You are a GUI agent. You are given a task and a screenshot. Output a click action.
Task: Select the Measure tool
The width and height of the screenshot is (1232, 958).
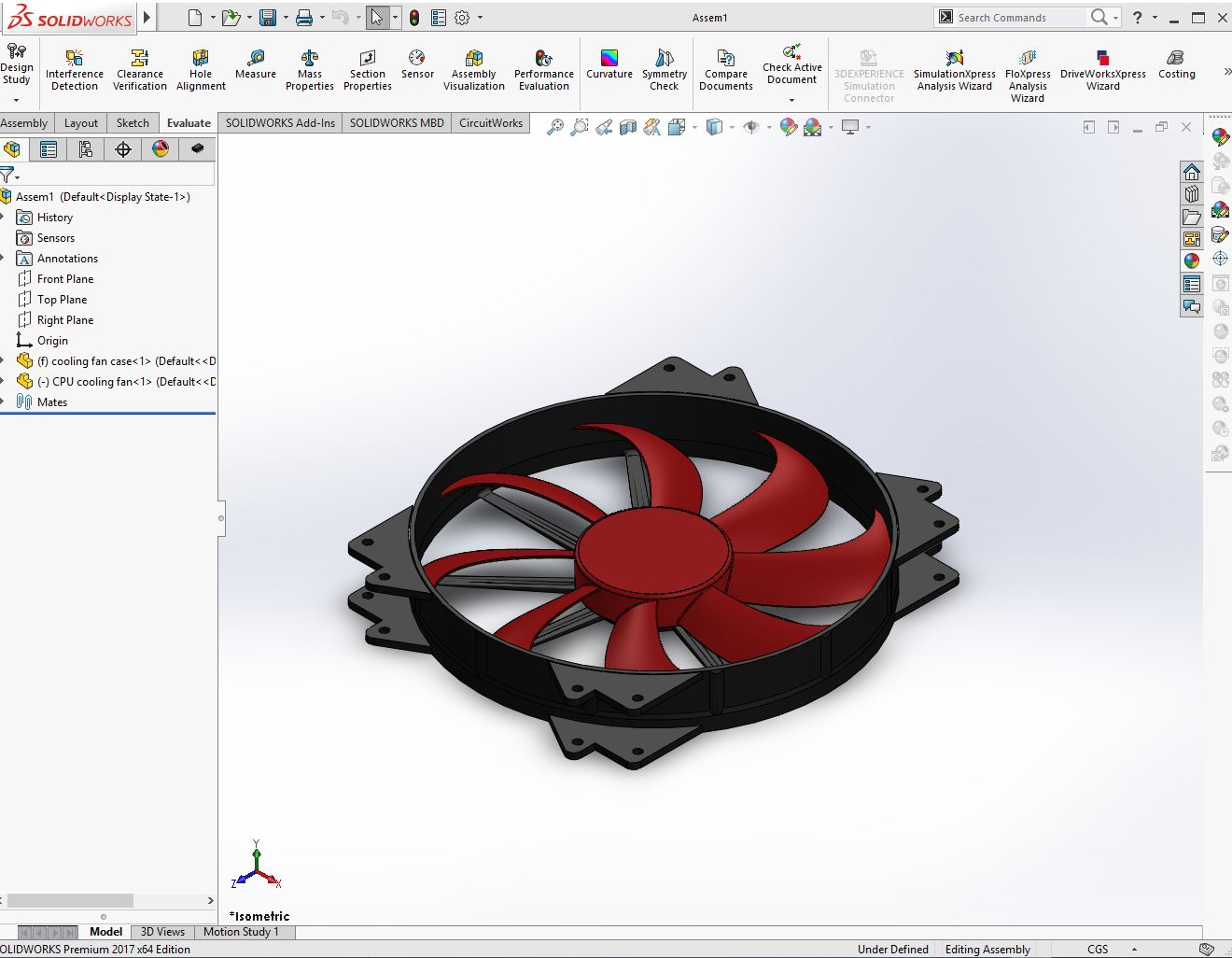pyautogui.click(x=256, y=65)
